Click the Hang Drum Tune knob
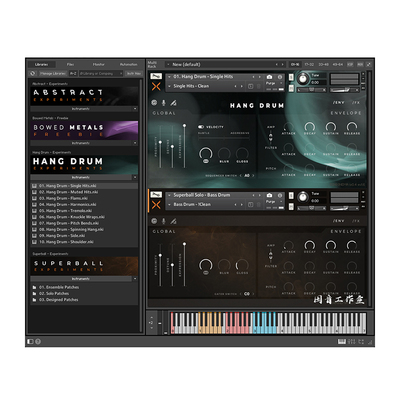Screen dimensions: 400x400 pyautogui.click(x=303, y=79)
